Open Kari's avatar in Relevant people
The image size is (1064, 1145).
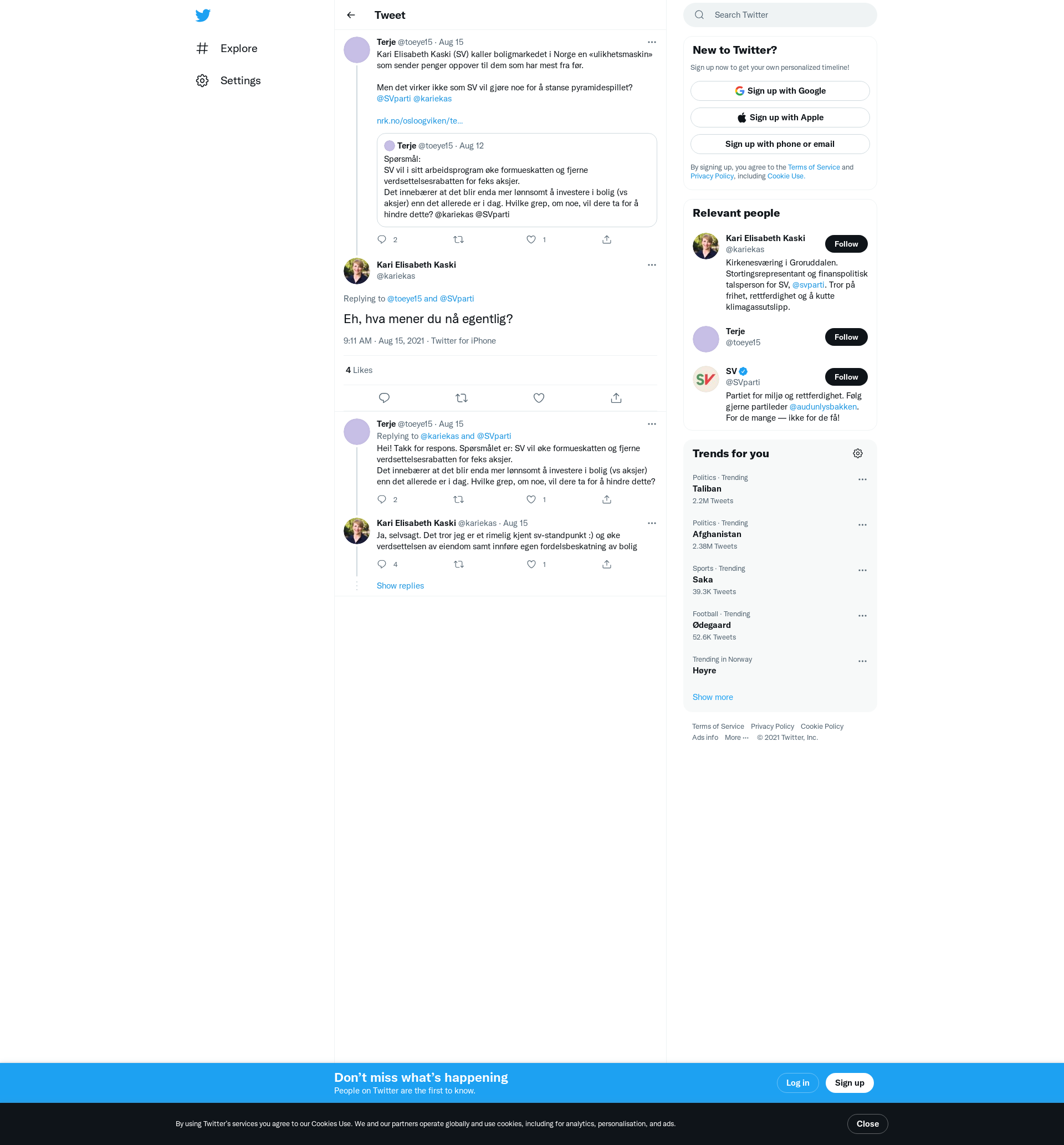(705, 247)
